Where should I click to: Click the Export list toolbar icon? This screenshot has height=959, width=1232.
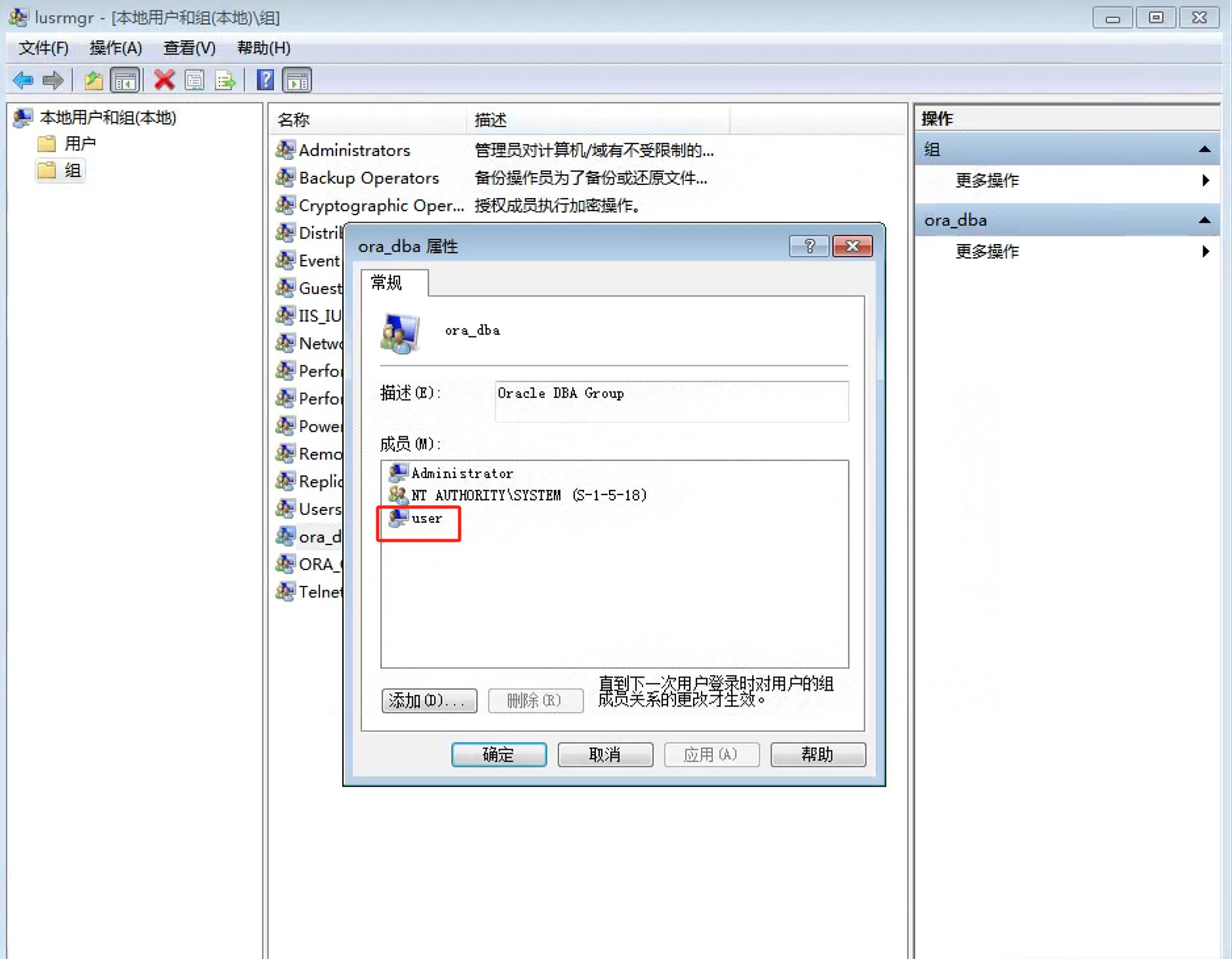(225, 81)
